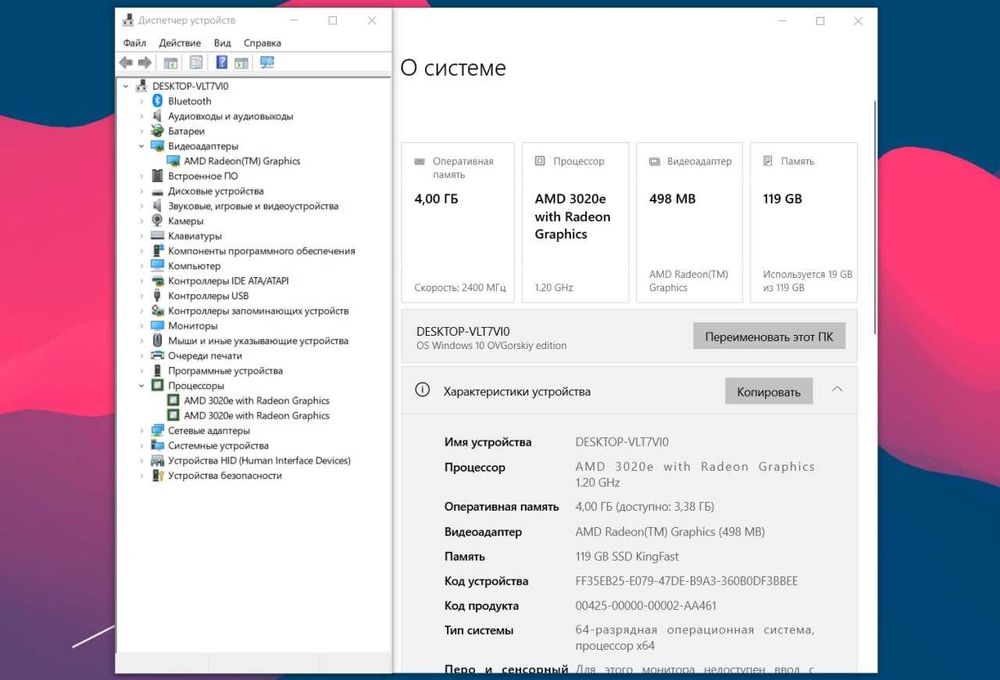Click the Device Manager title bar icon
This screenshot has width=1000, height=680.
(128, 20)
